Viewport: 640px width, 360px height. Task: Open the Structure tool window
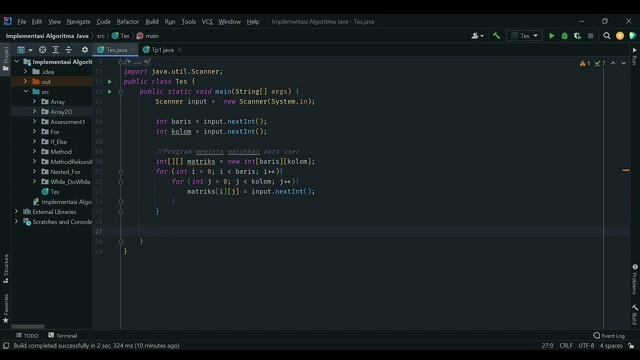click(6, 268)
